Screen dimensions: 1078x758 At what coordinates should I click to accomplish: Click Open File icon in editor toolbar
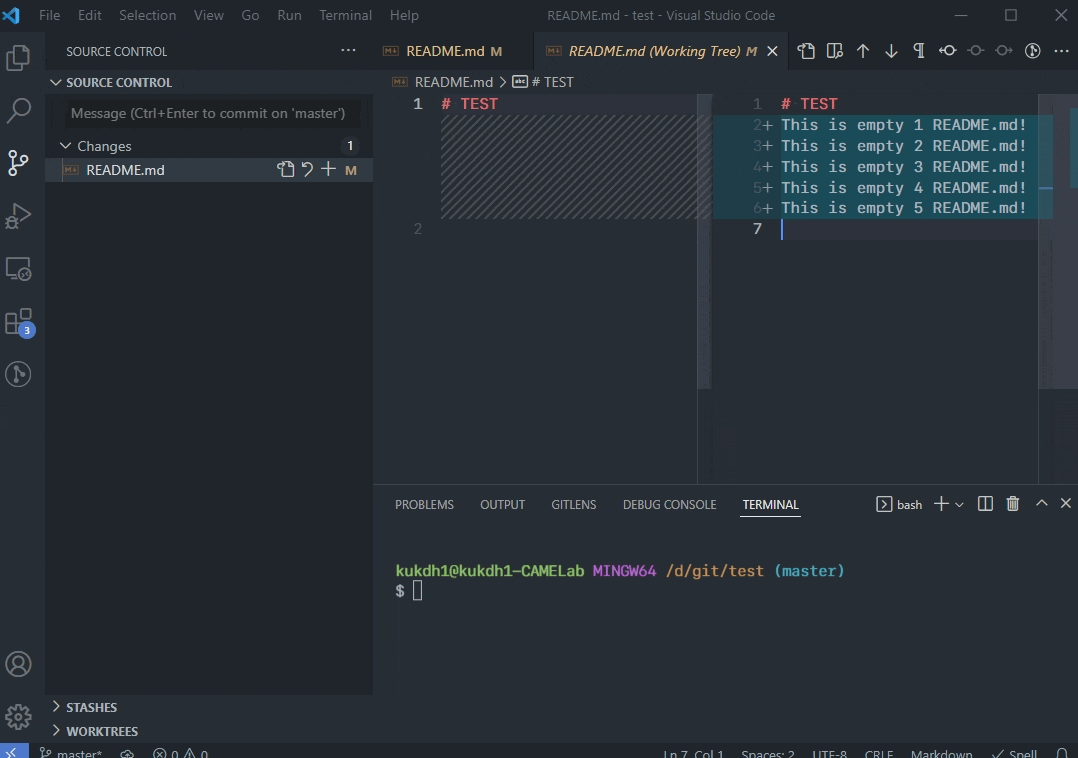tap(806, 51)
